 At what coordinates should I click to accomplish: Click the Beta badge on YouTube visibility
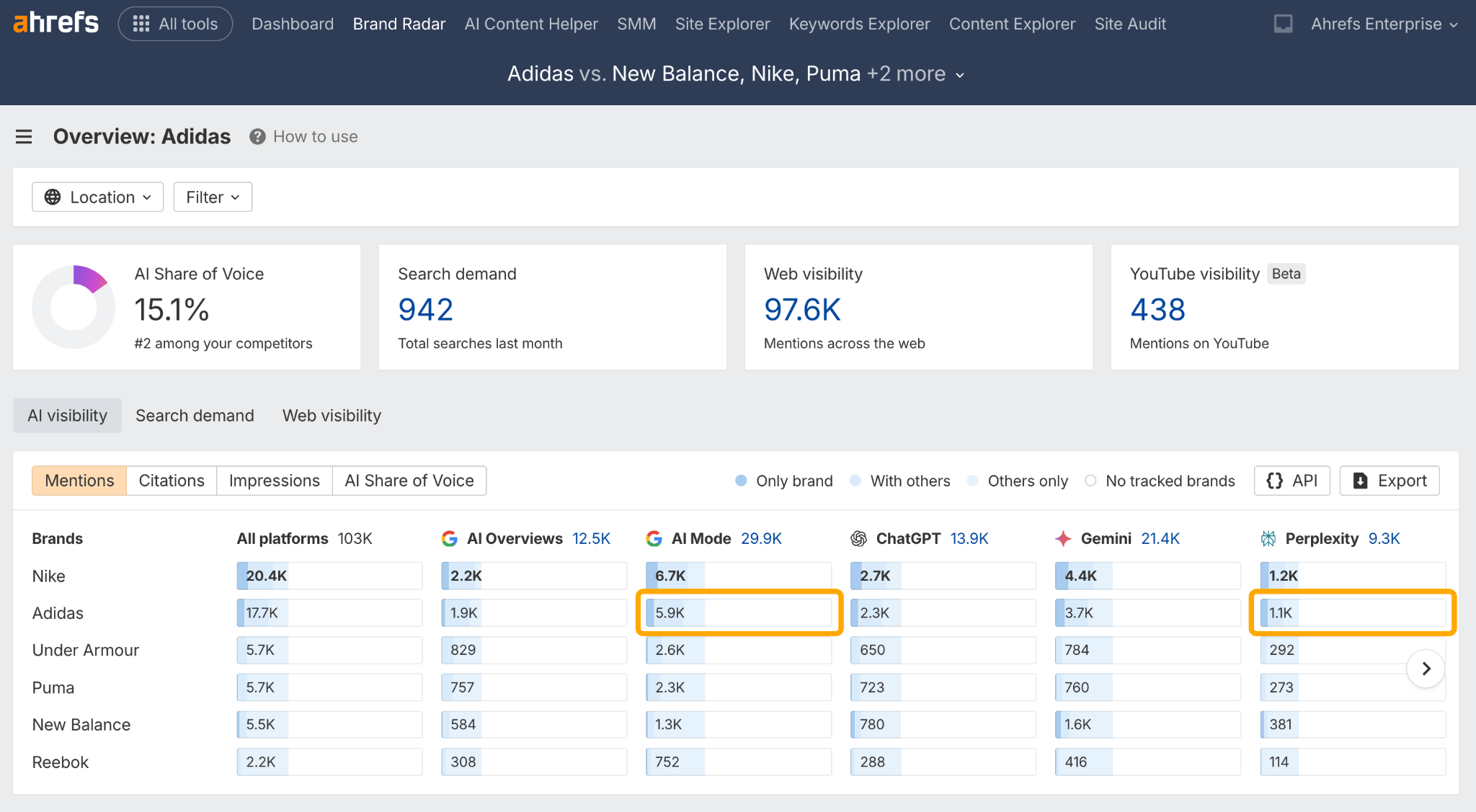[x=1286, y=274]
